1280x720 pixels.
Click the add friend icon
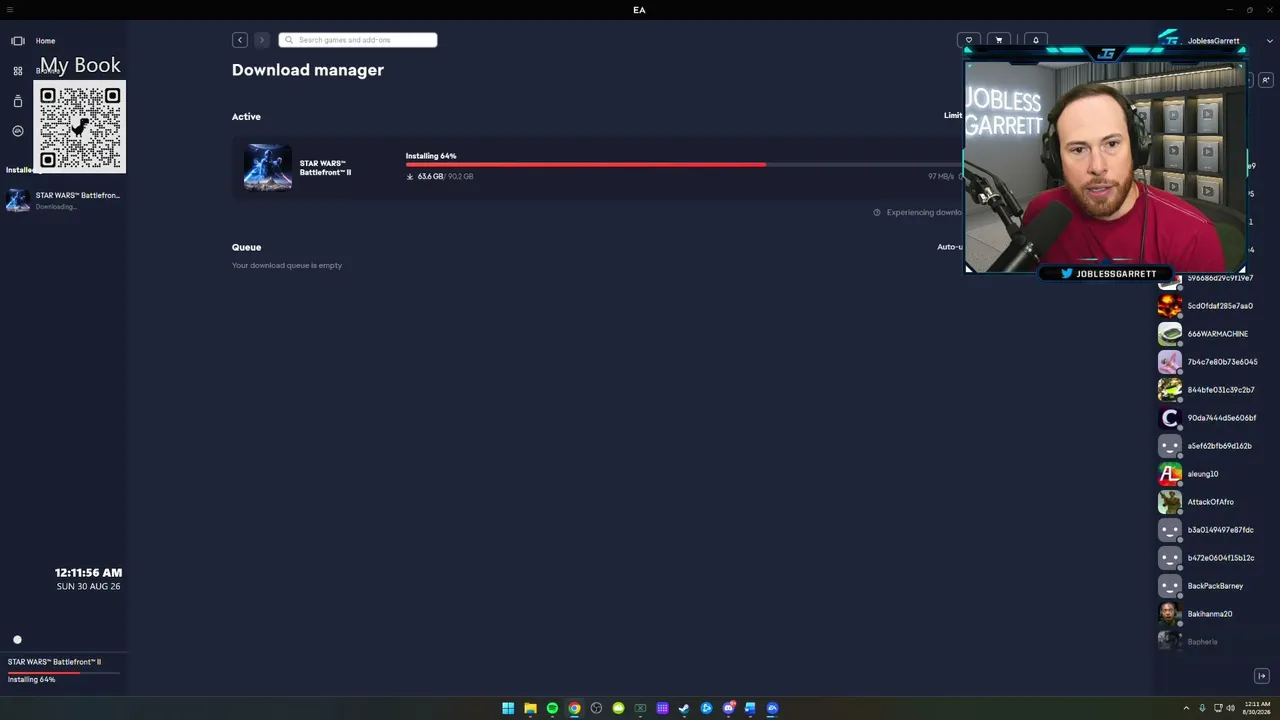(x=1265, y=80)
